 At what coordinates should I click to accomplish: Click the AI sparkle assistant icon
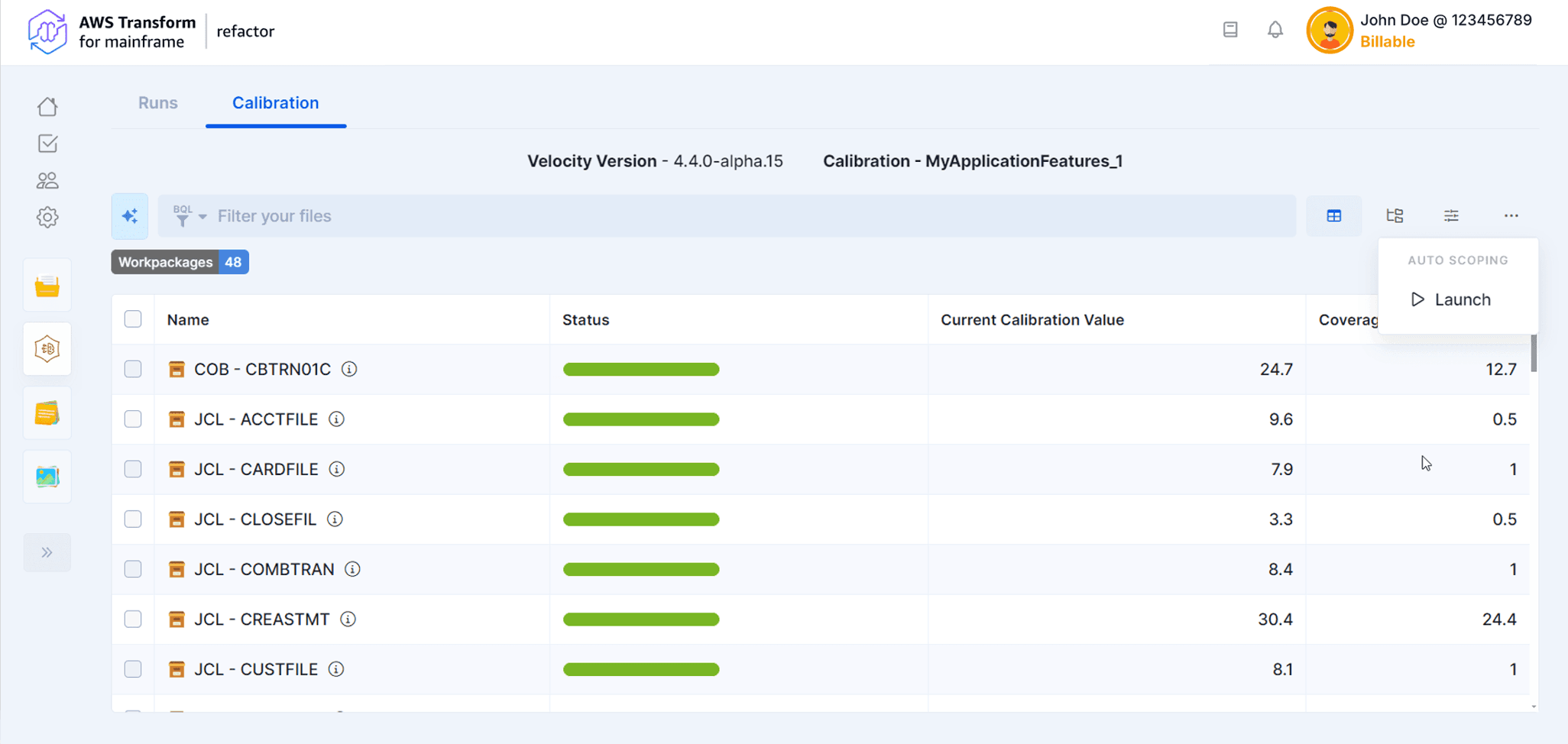(130, 216)
